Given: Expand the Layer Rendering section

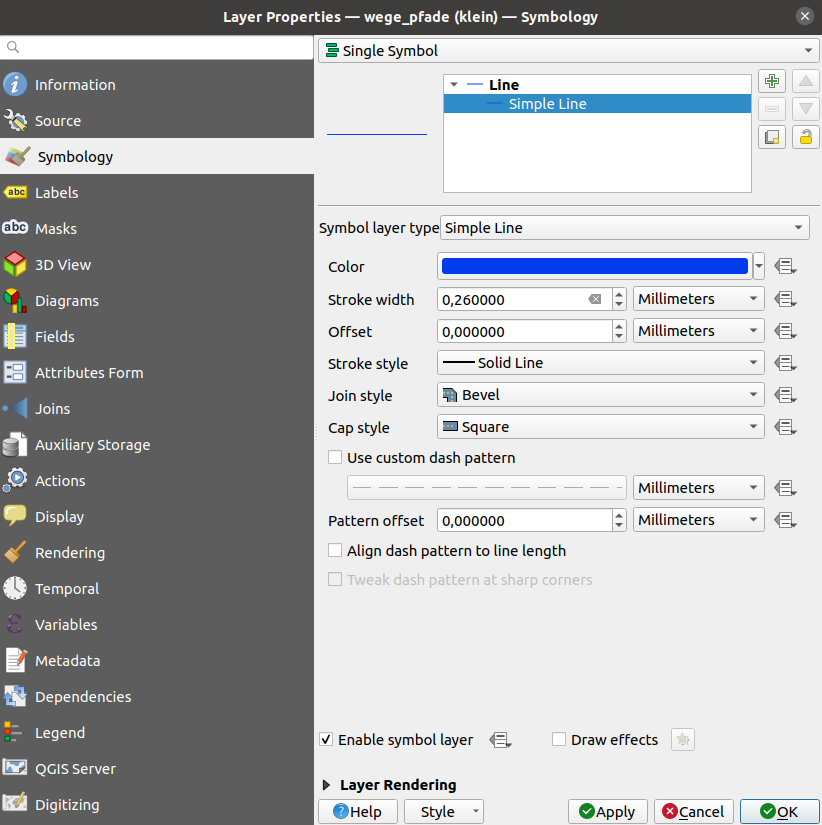Looking at the screenshot, I should [x=326, y=785].
